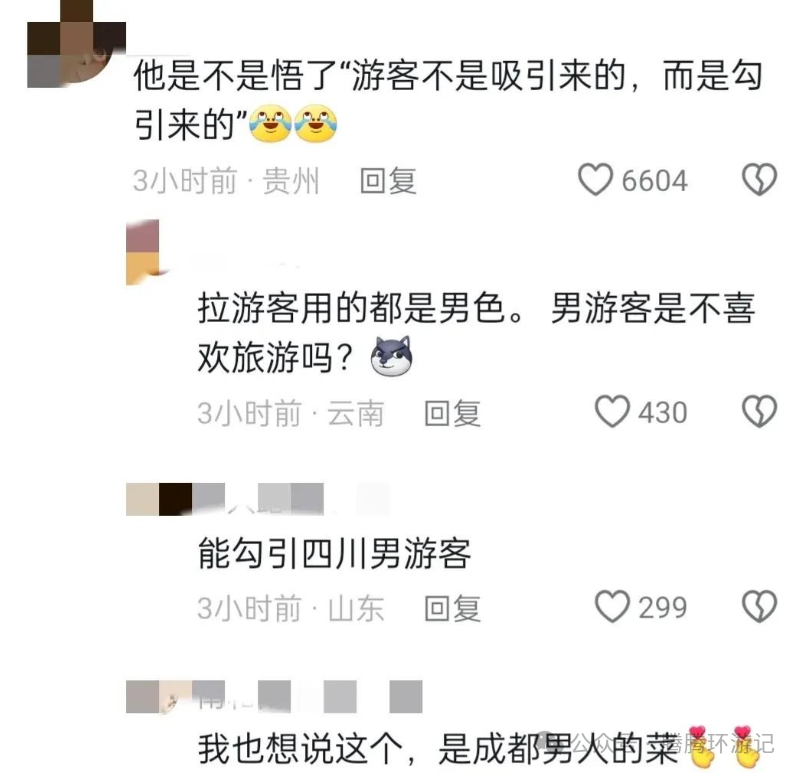Reply to the Guizhou comment via 回复
The image size is (800, 775).
pos(388,181)
